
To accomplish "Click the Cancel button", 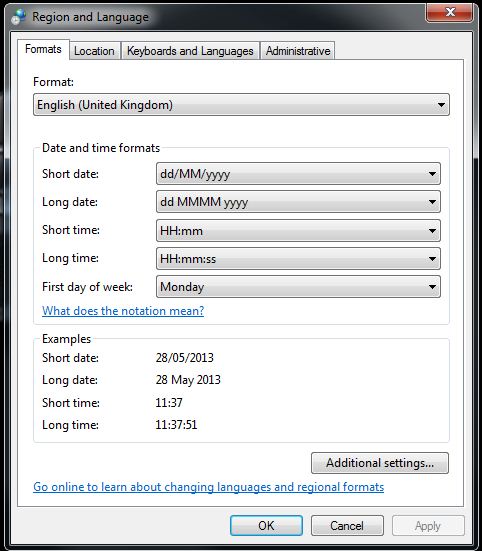I will point(347,526).
